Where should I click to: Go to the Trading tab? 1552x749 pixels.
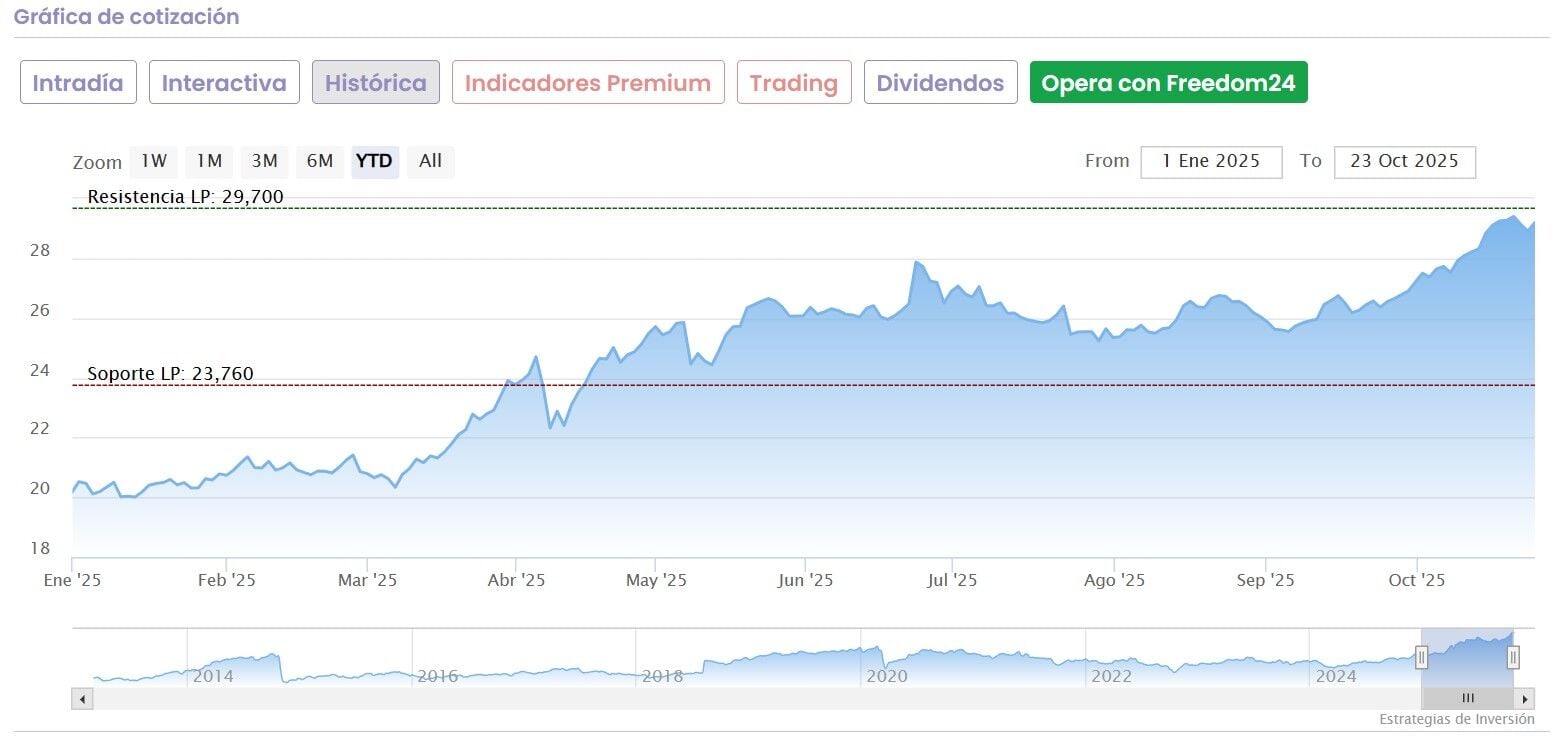click(794, 83)
